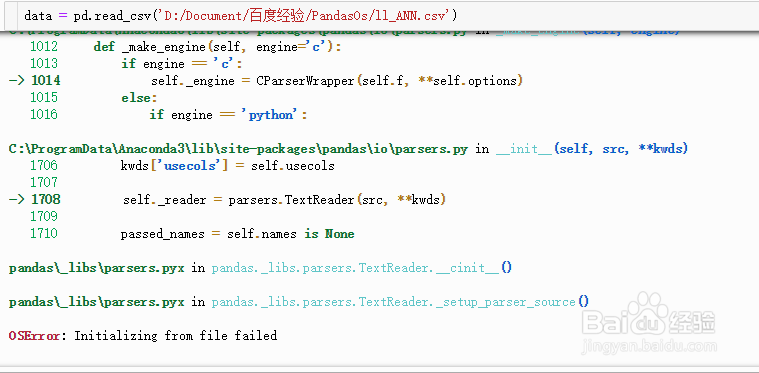This screenshot has height=373, width=759.
Task: Click the empty traceback line number 1709
Action: point(44,216)
